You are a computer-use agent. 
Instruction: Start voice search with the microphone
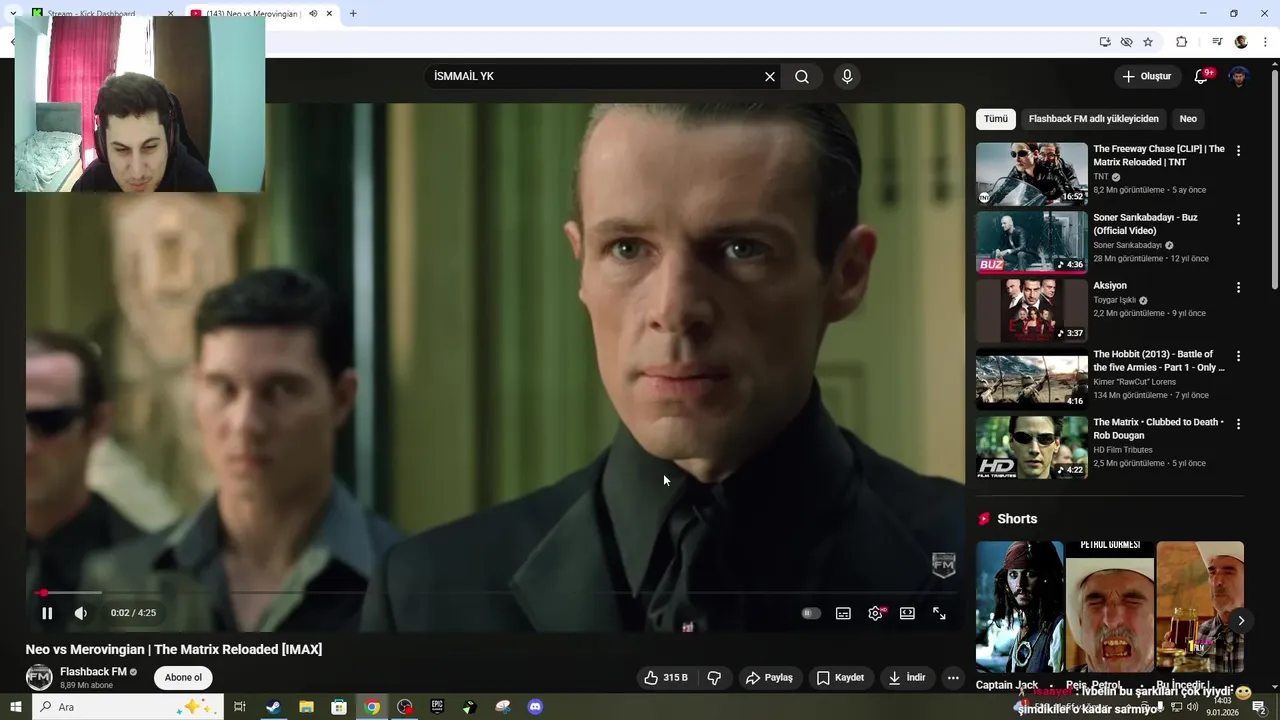pyautogui.click(x=847, y=77)
